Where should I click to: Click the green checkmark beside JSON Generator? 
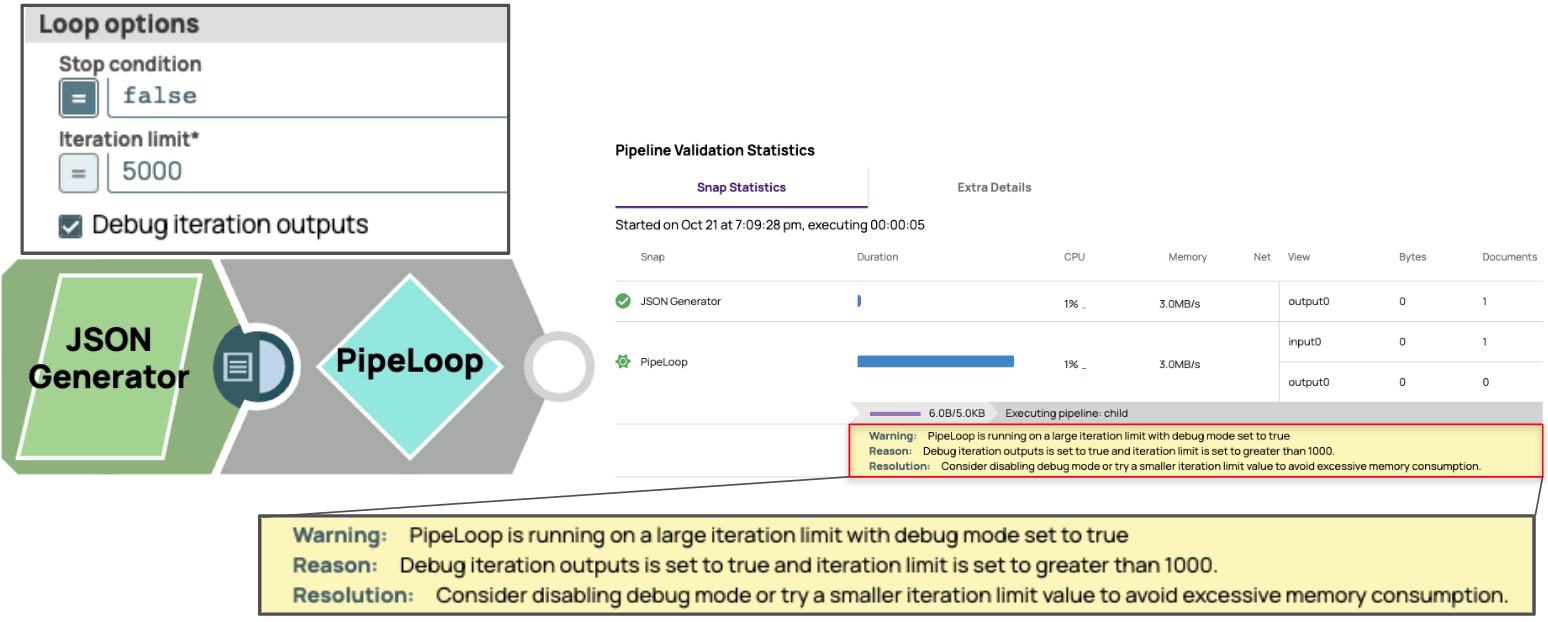(x=623, y=301)
